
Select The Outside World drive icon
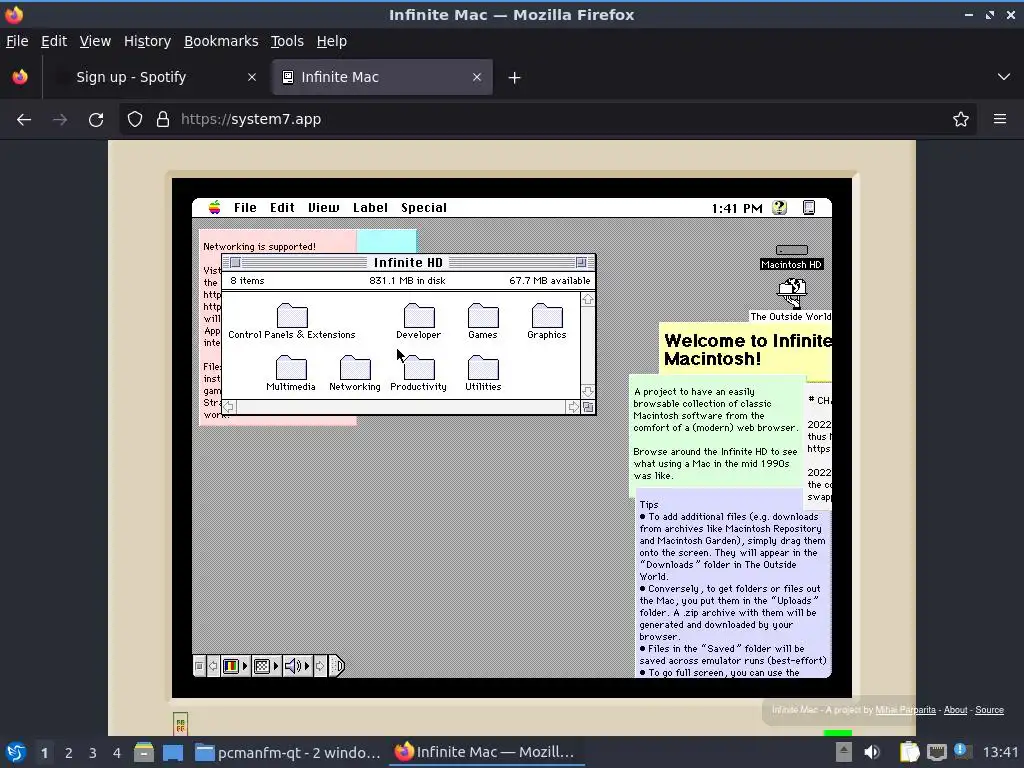(x=792, y=293)
